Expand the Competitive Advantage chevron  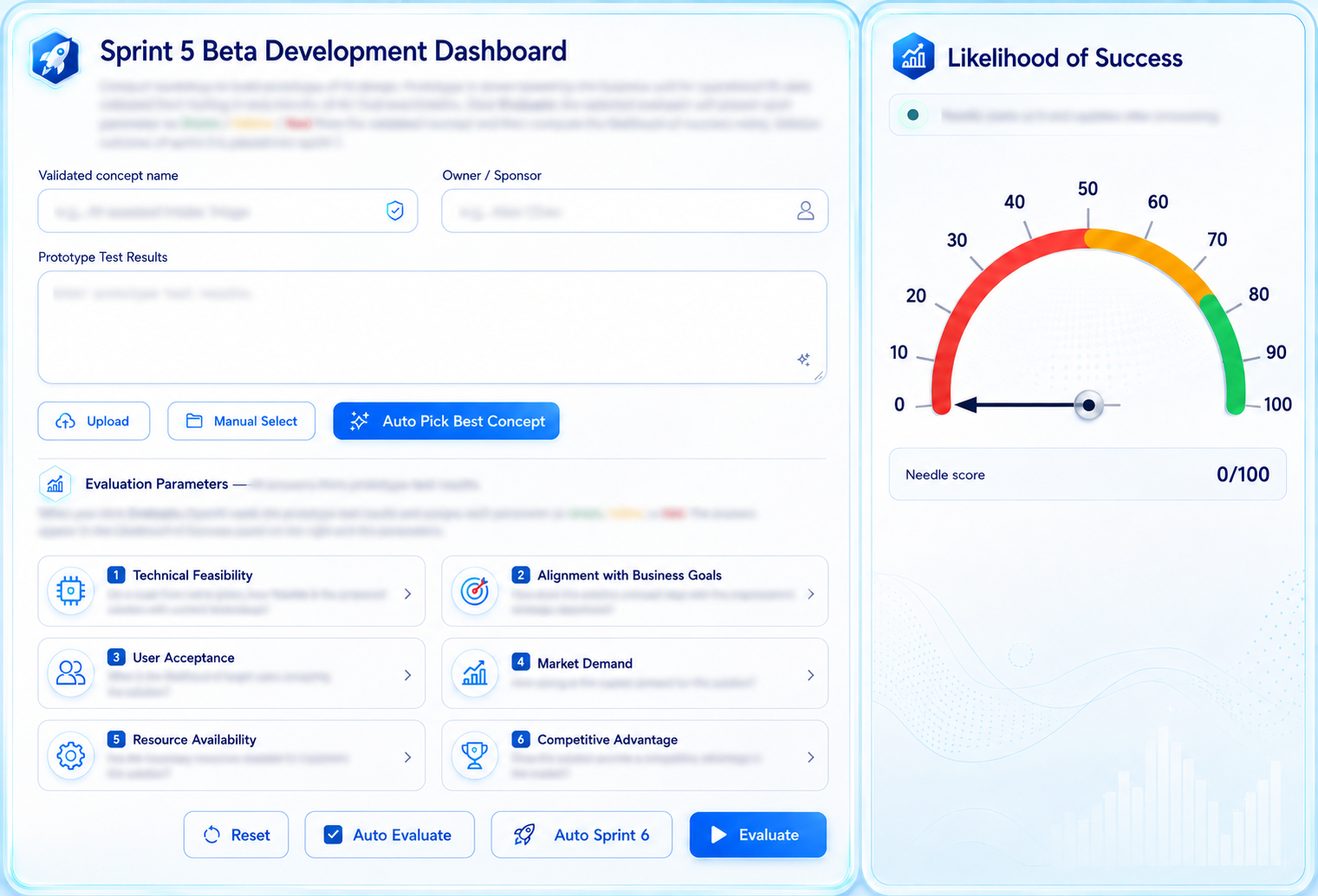[811, 757]
